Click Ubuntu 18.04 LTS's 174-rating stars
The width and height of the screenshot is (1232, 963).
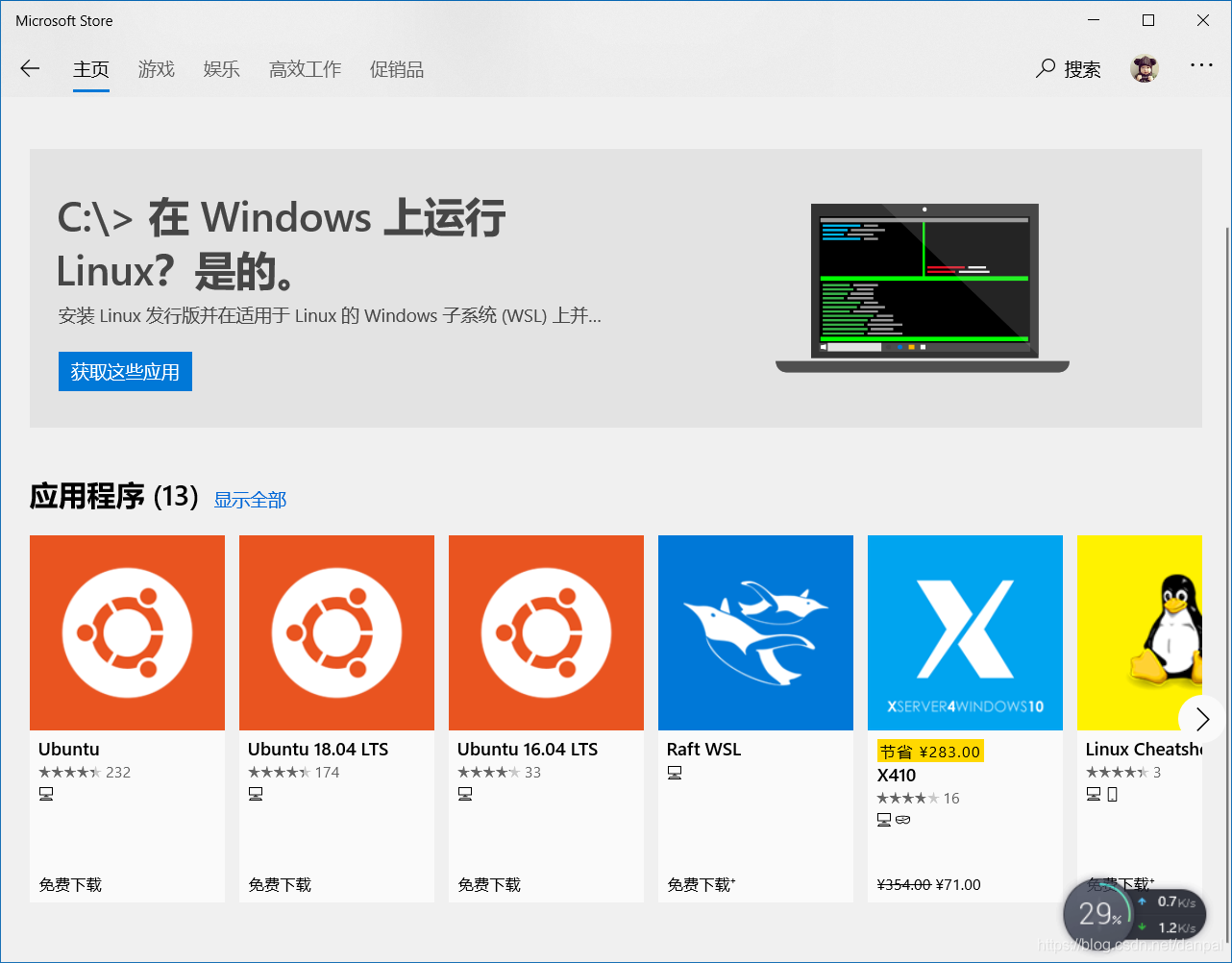(279, 773)
